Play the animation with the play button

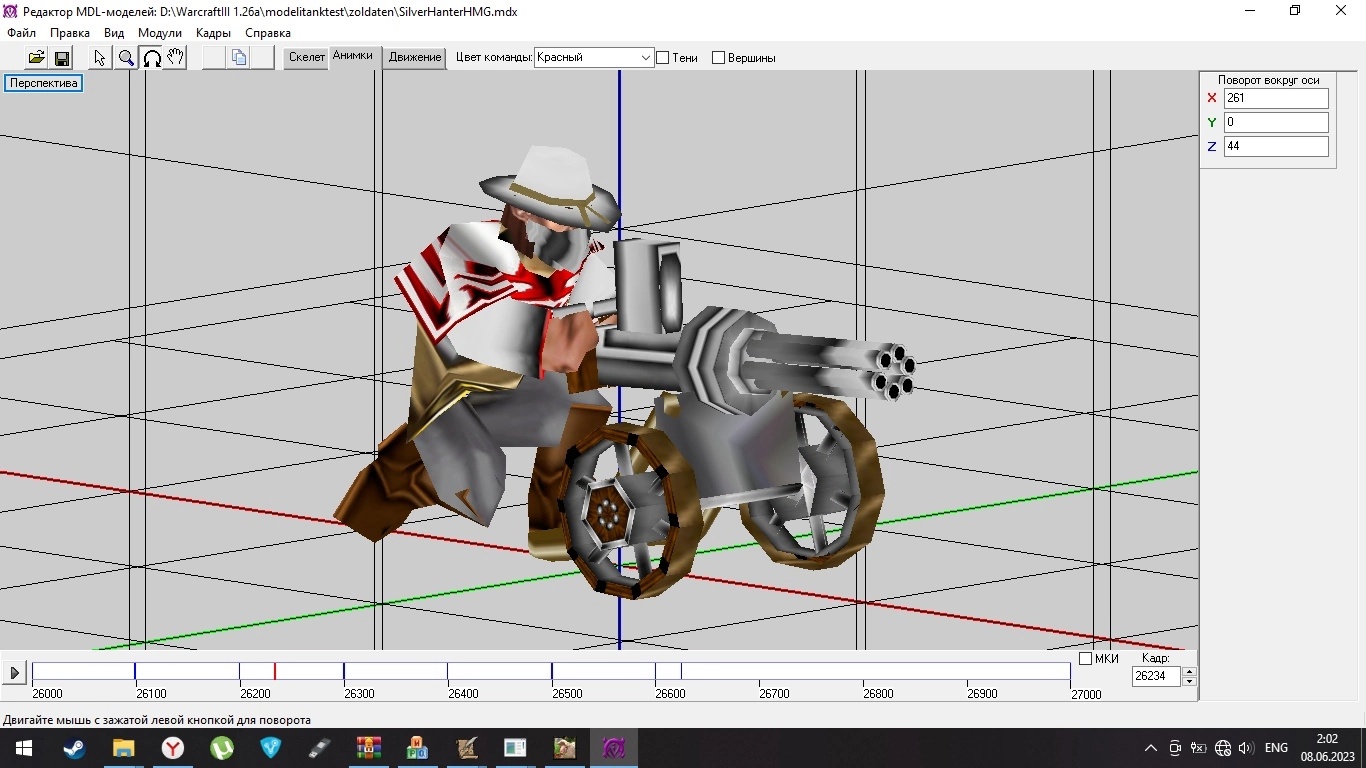pos(14,673)
